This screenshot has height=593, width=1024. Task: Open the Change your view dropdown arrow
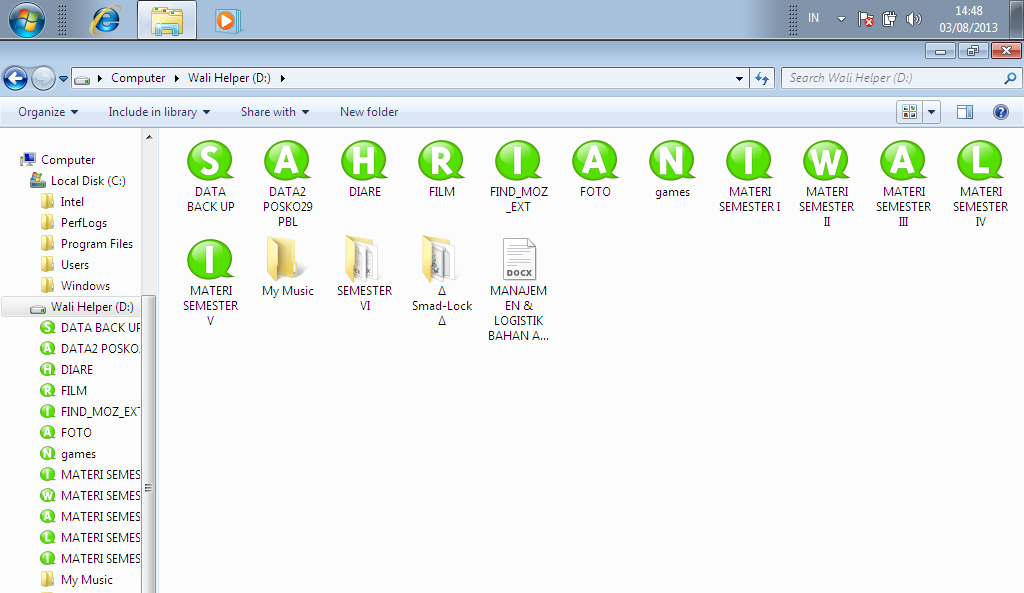click(x=932, y=112)
